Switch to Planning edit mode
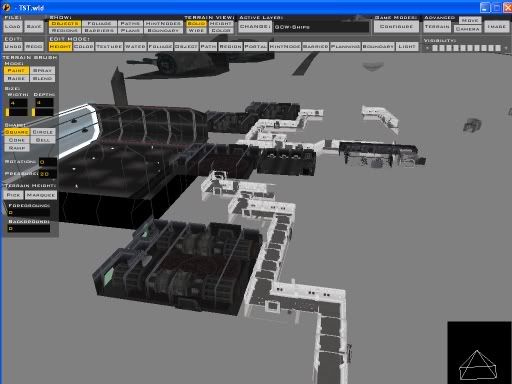Image resolution: width=512 pixels, height=384 pixels. 345,47
